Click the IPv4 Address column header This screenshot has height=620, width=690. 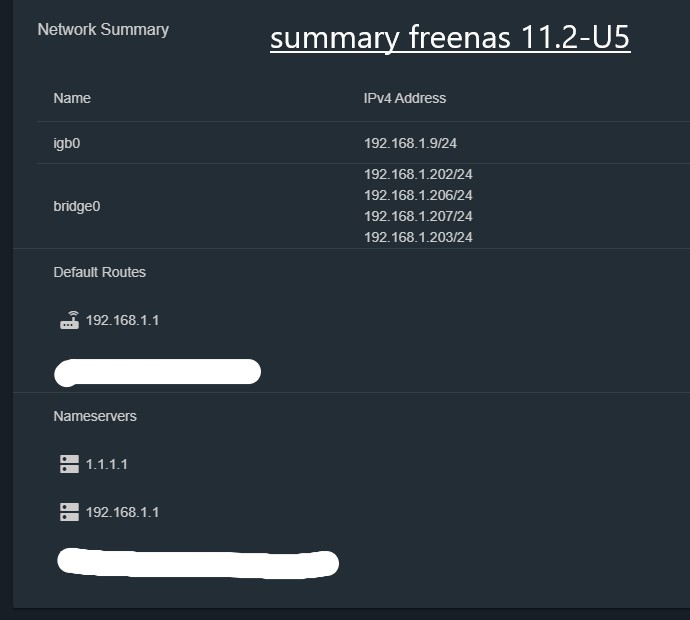point(405,98)
